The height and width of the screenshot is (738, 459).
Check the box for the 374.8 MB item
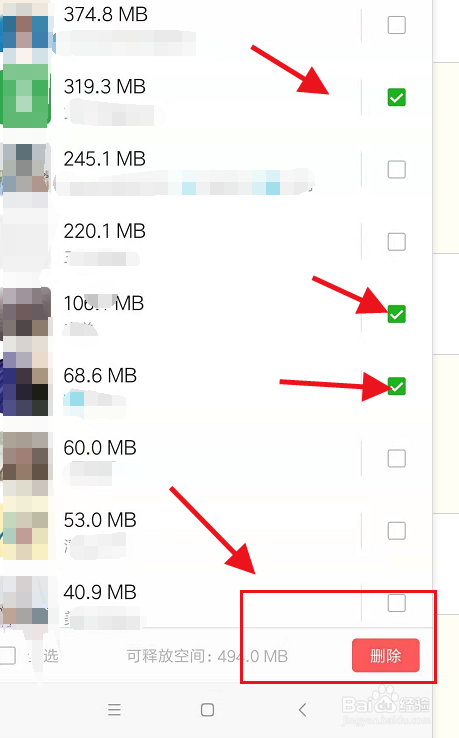point(396,25)
